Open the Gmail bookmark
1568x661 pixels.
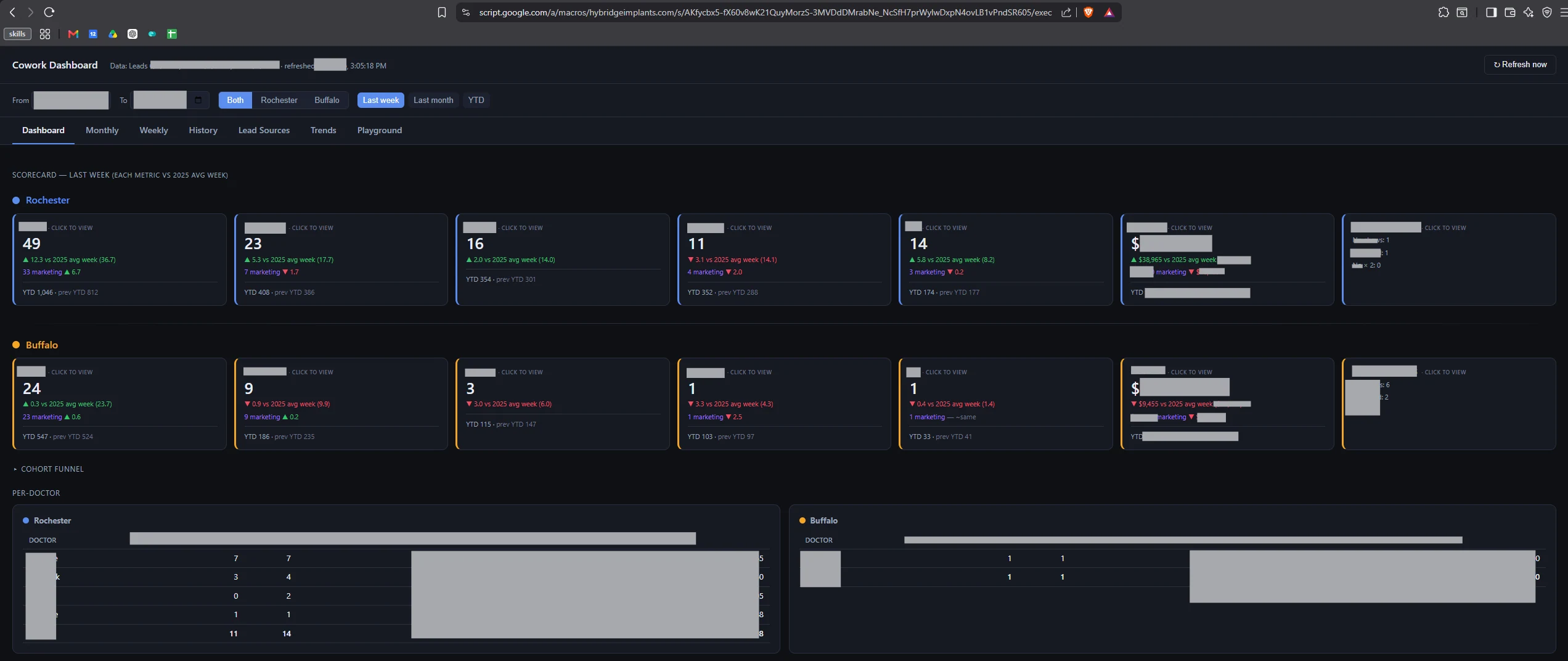click(x=73, y=34)
